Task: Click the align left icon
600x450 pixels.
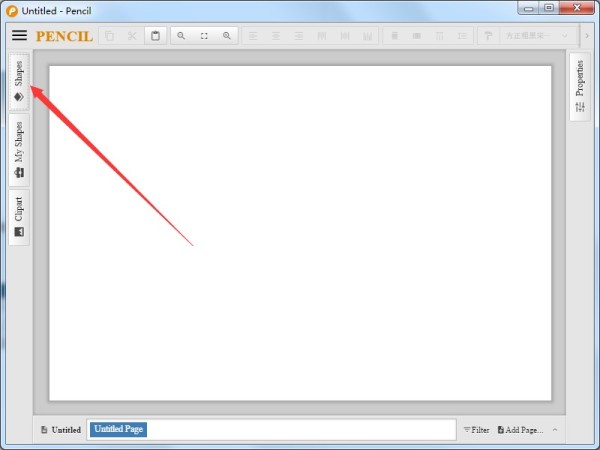Action: (x=253, y=36)
